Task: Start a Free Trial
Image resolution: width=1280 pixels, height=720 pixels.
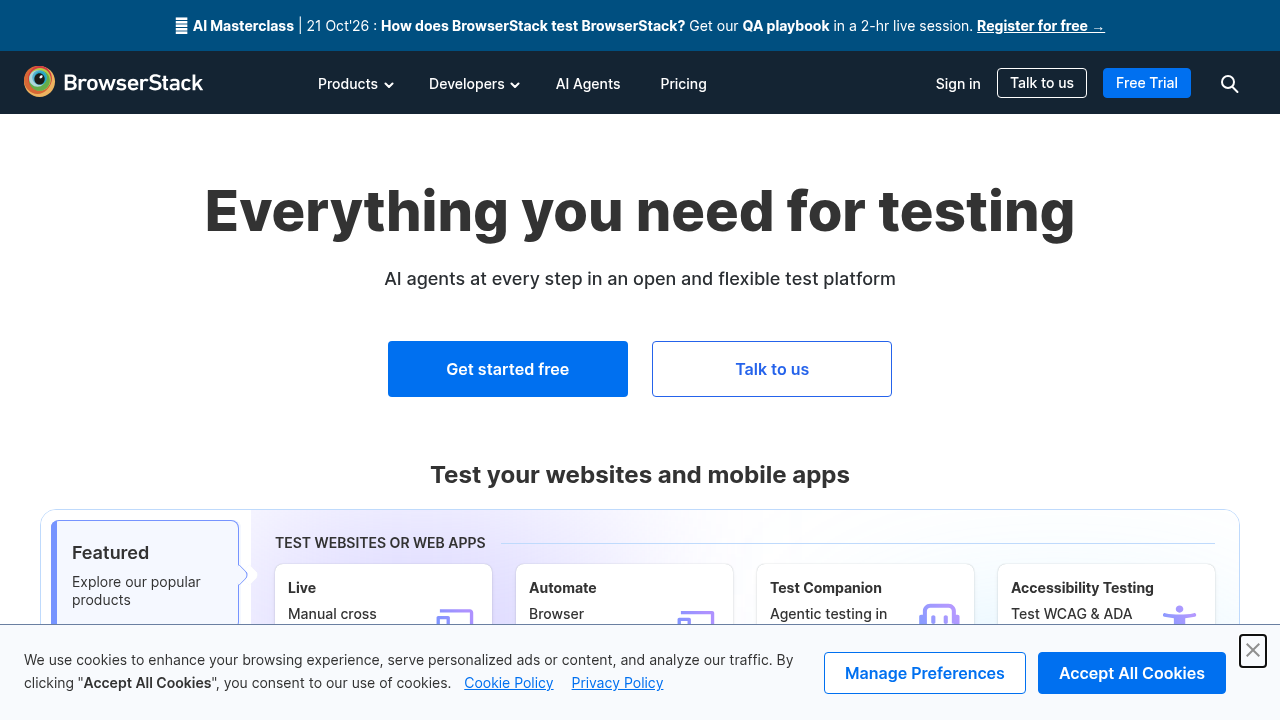Action: [1147, 83]
